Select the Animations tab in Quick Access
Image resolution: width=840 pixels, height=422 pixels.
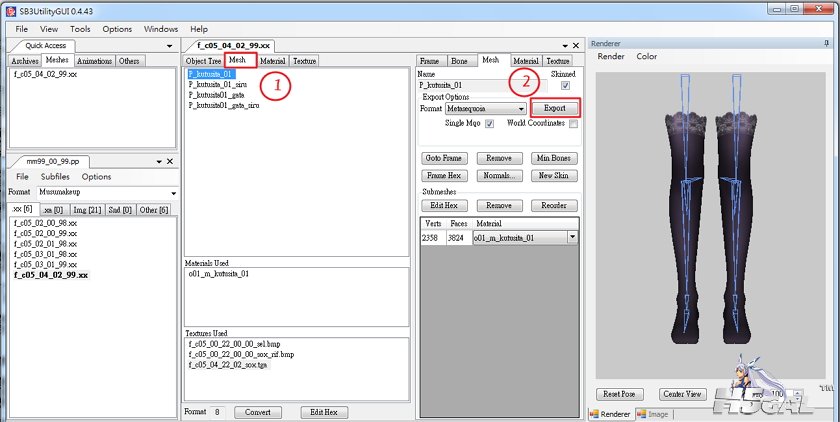94,61
